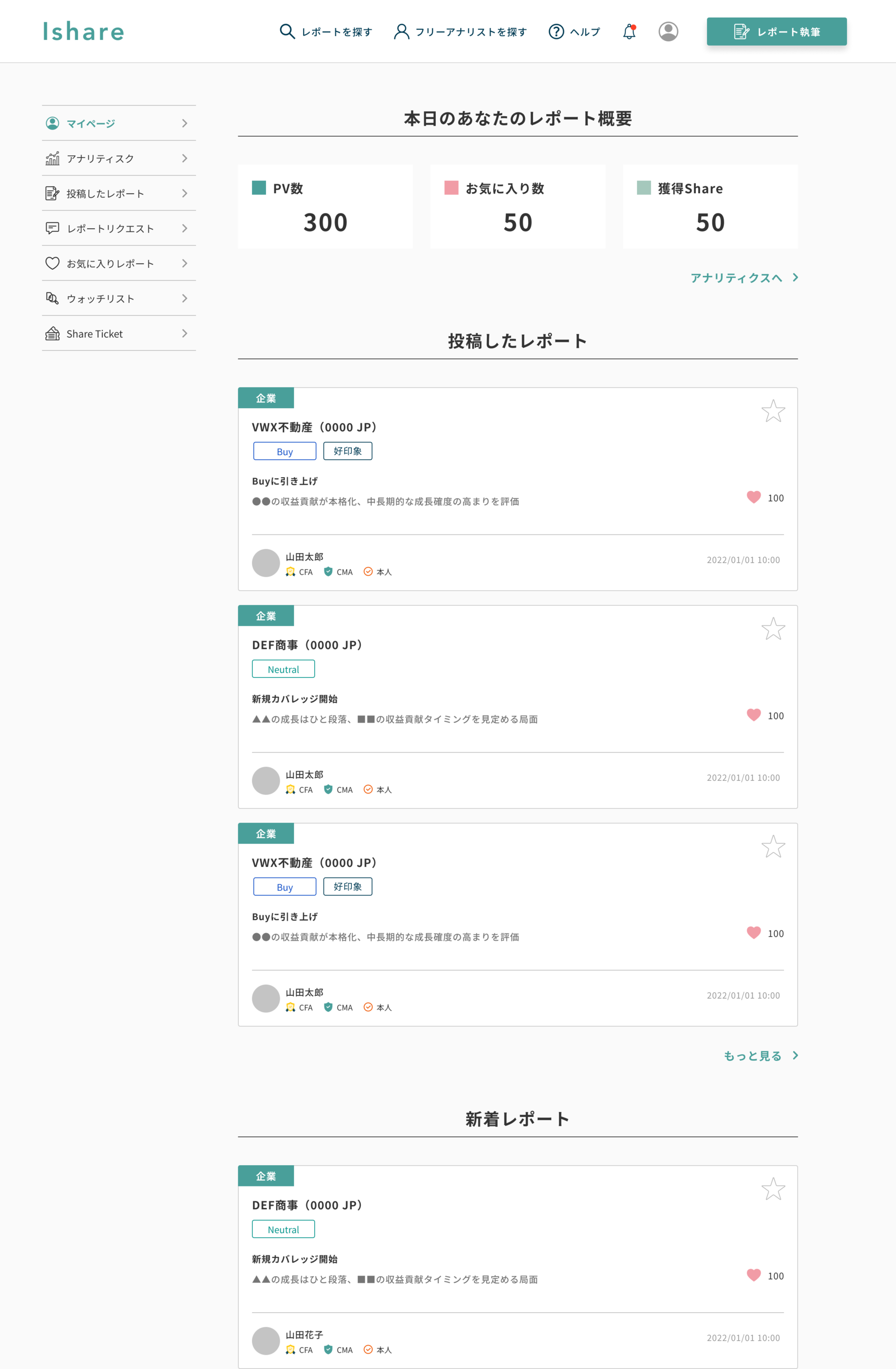This screenshot has width=896, height=1369.
Task: Toggle the heart like on the DEF商事 report
Action: (754, 715)
